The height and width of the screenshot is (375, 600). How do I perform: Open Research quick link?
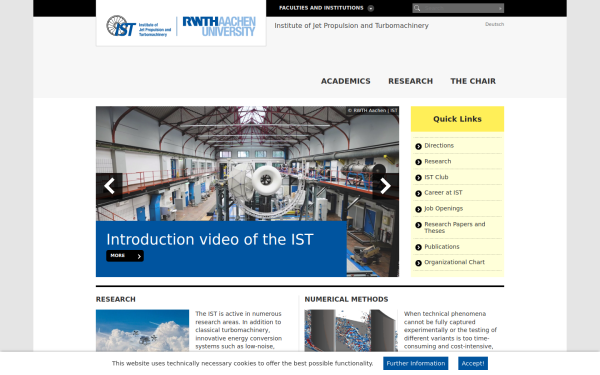[x=438, y=161]
